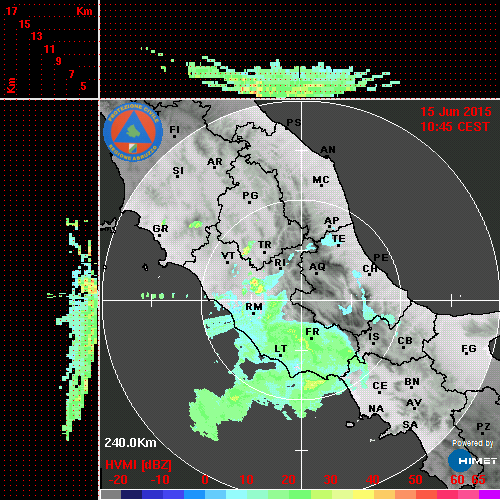Click the magenta 65 dBZ color swatch
Image resolution: width=500 pixels, height=500 pixels.
(489, 495)
